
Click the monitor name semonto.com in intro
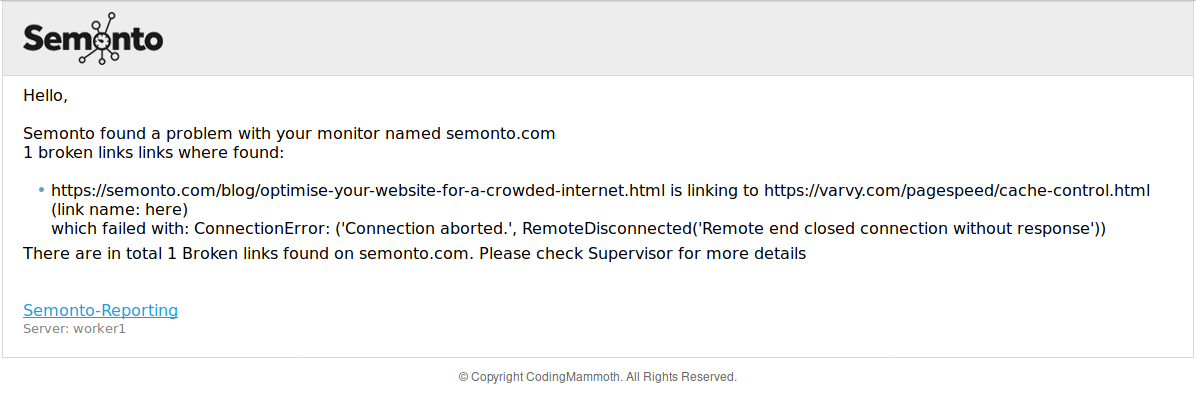point(500,134)
